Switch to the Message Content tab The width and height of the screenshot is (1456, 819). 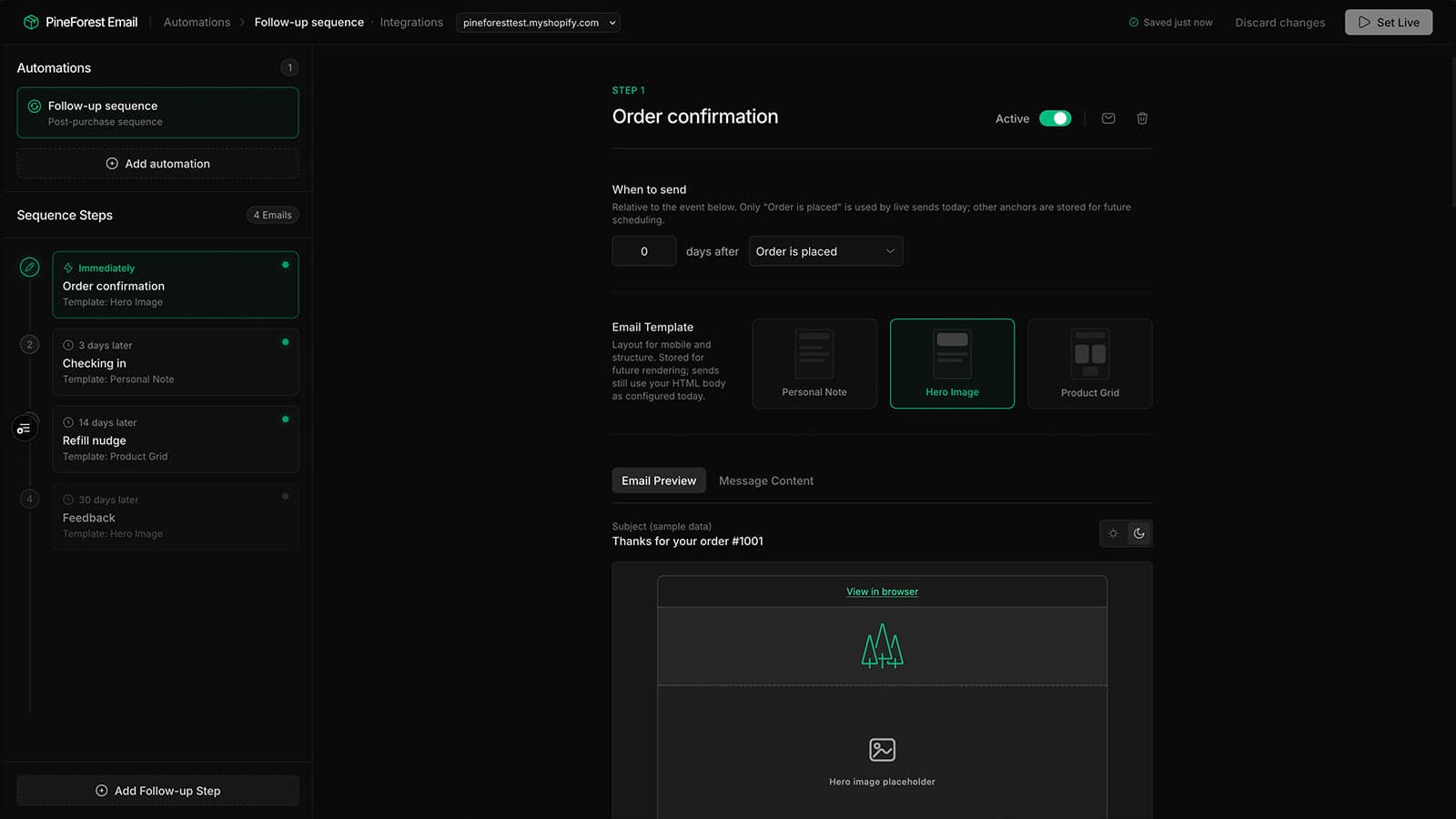coord(766,480)
